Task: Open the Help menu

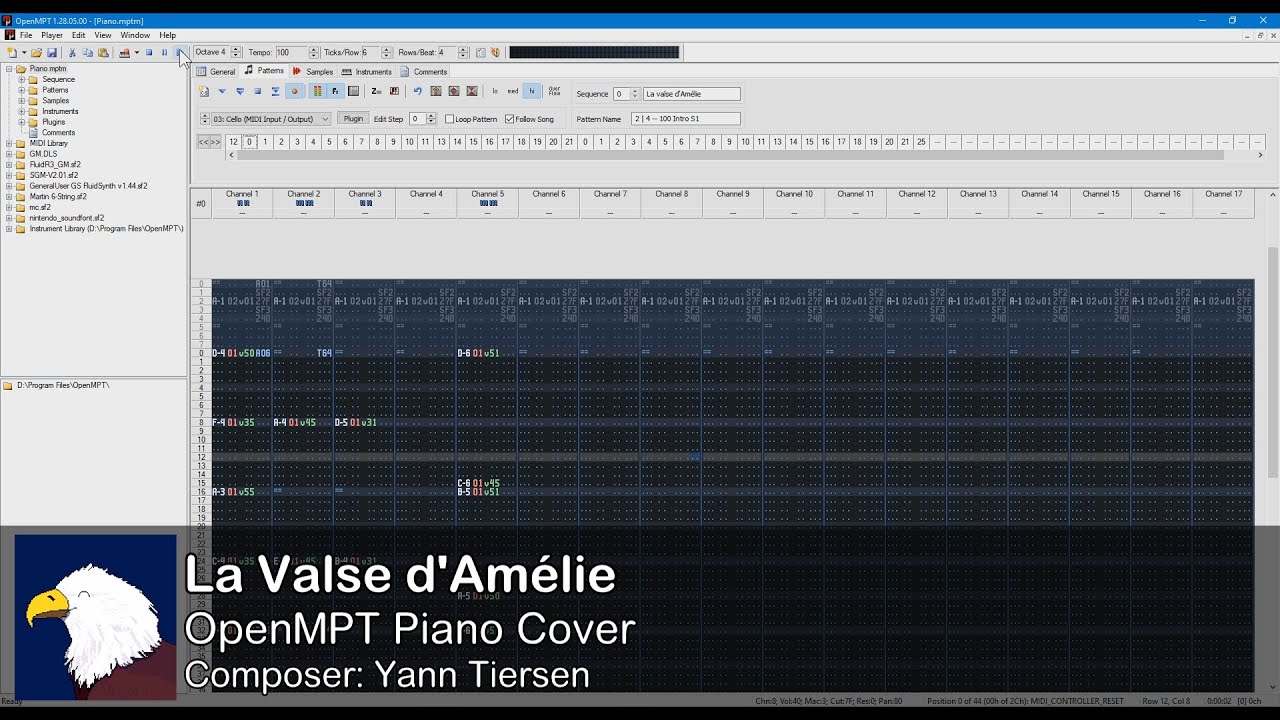Action: tap(167, 35)
